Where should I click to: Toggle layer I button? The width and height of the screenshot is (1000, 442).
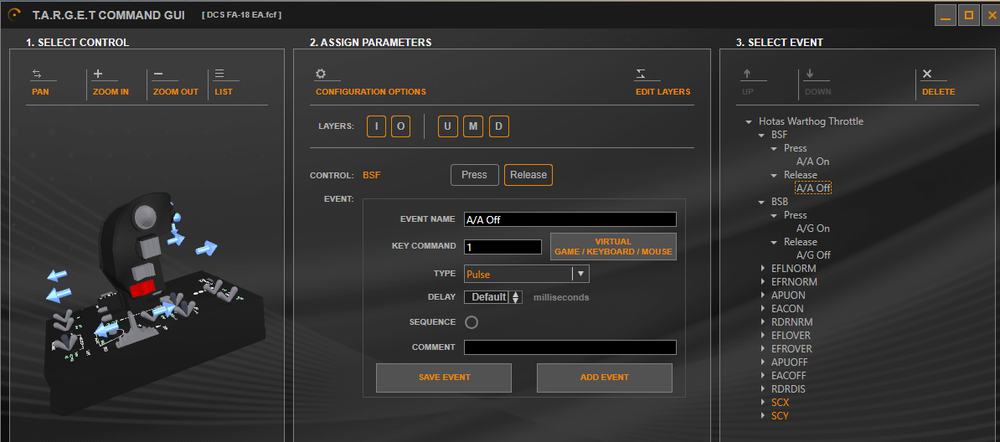pos(376,126)
